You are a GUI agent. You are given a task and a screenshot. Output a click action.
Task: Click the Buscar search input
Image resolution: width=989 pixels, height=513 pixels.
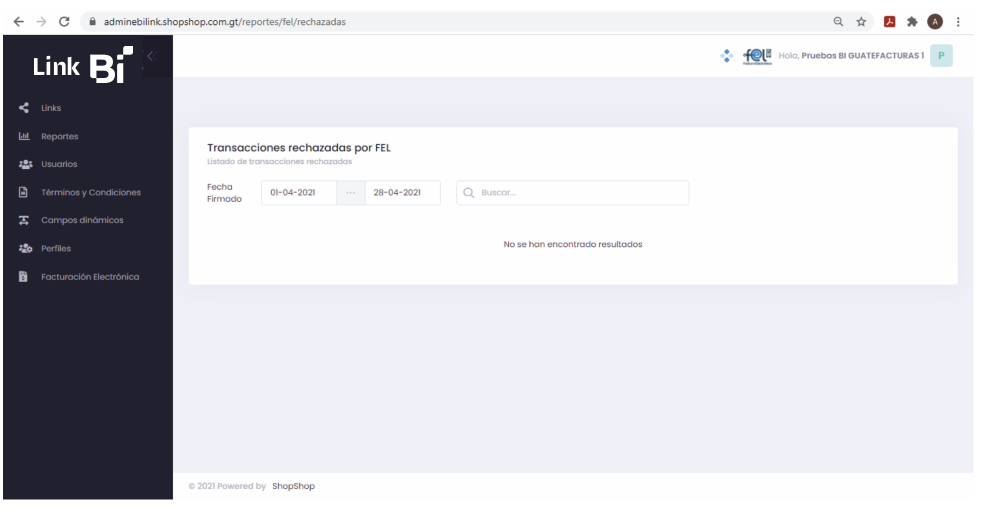pos(573,192)
